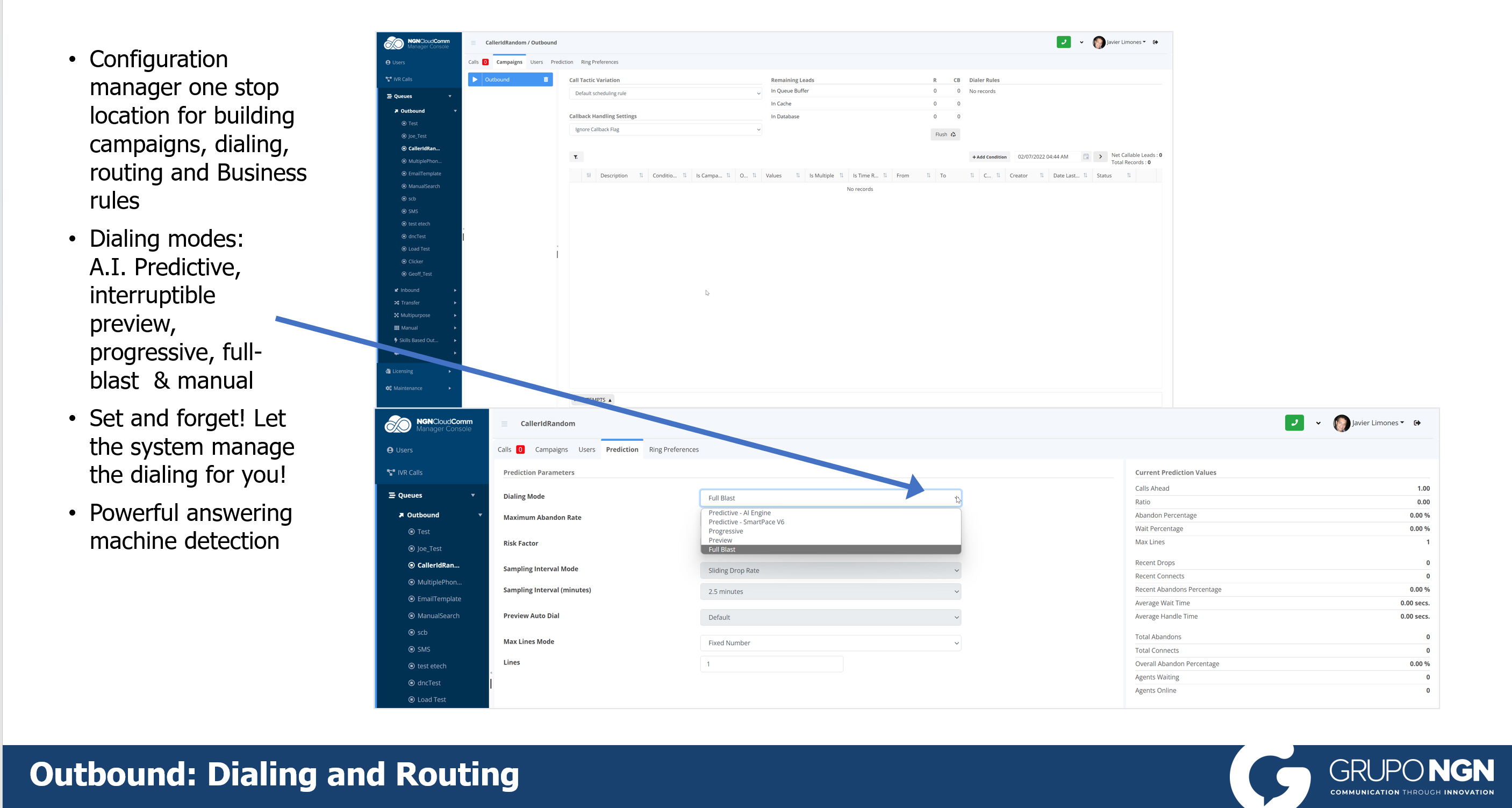
Task: Switch to Ring Preferences tab in lower console
Action: 673,449
